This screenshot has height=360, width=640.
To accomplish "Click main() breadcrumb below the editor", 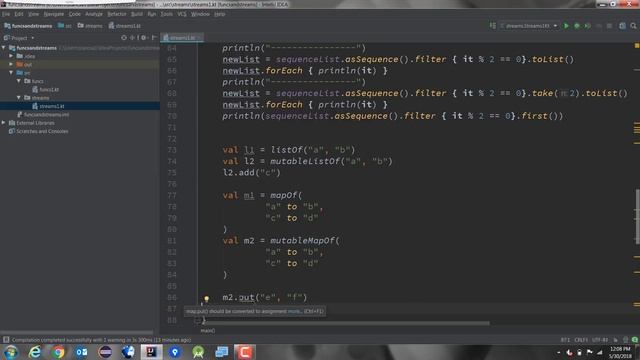I will point(208,331).
